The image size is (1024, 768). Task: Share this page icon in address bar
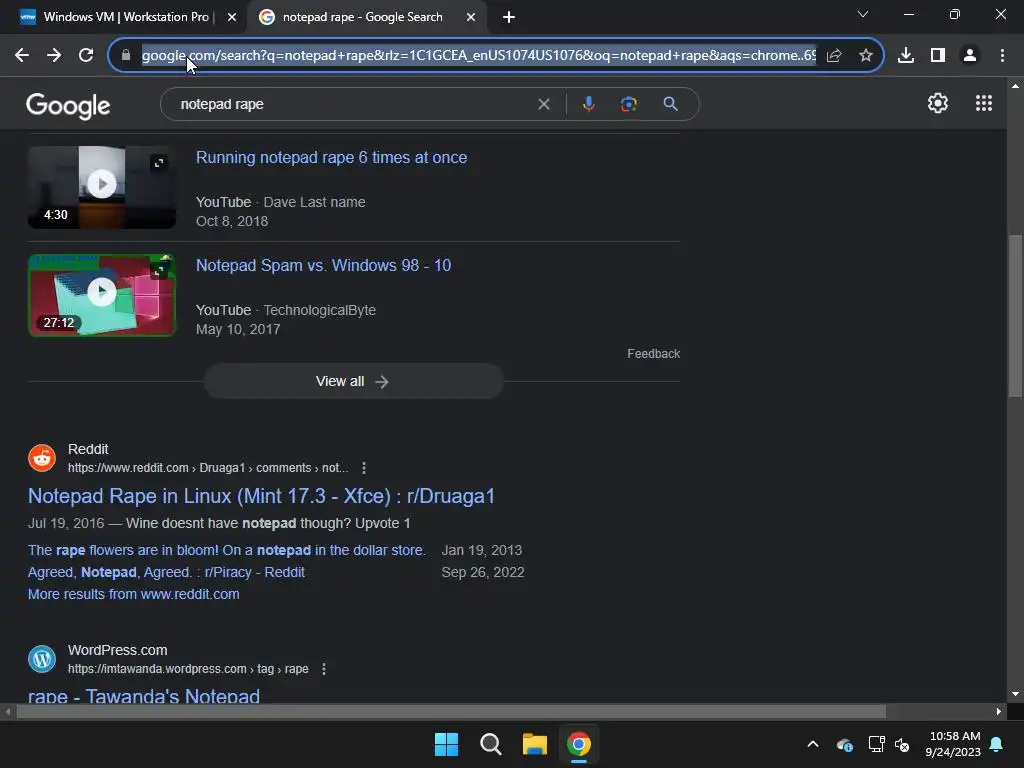(834, 56)
